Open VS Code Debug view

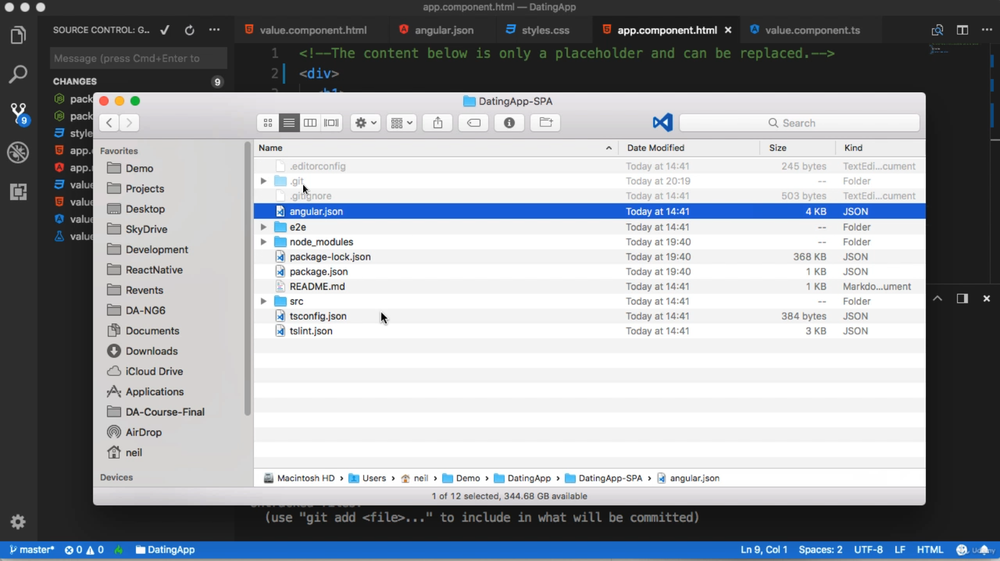click(18, 152)
